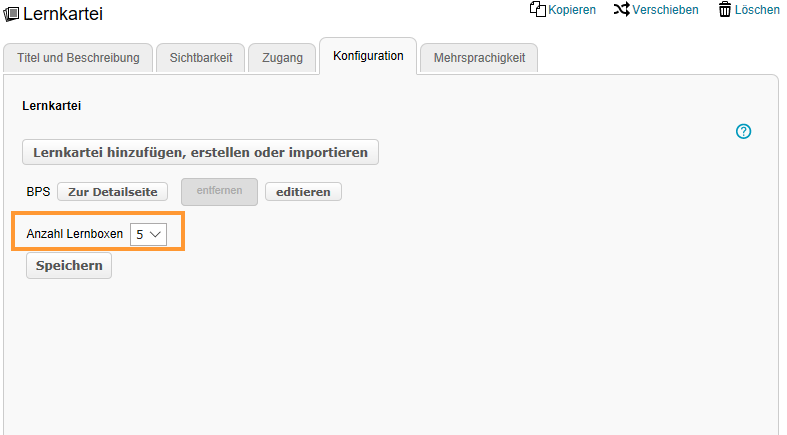Viewport: 787px width, 435px height.
Task: Click the Löschen link text
Action: (x=757, y=10)
